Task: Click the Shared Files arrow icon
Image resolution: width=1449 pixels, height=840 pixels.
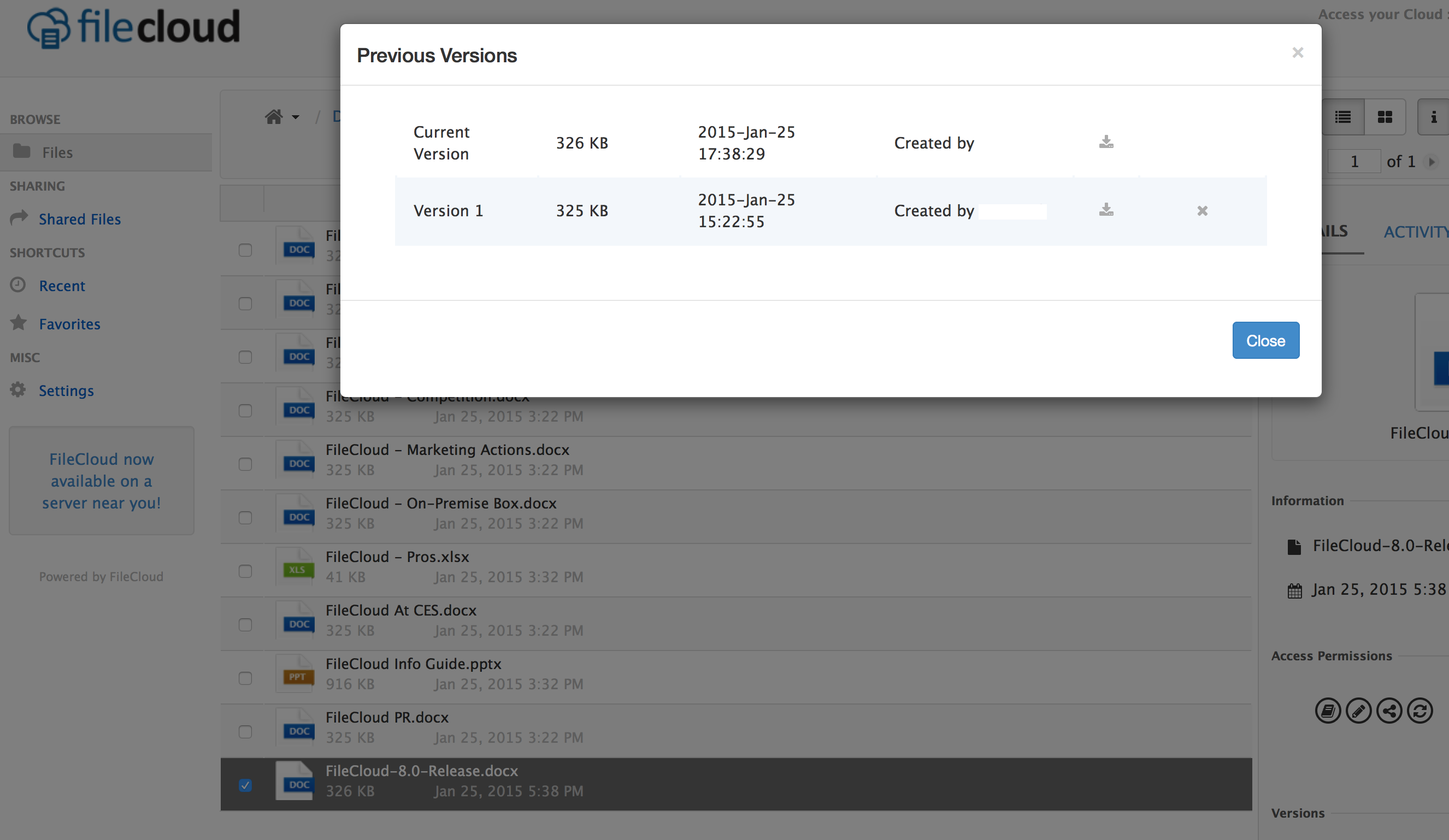Action: tap(19, 217)
